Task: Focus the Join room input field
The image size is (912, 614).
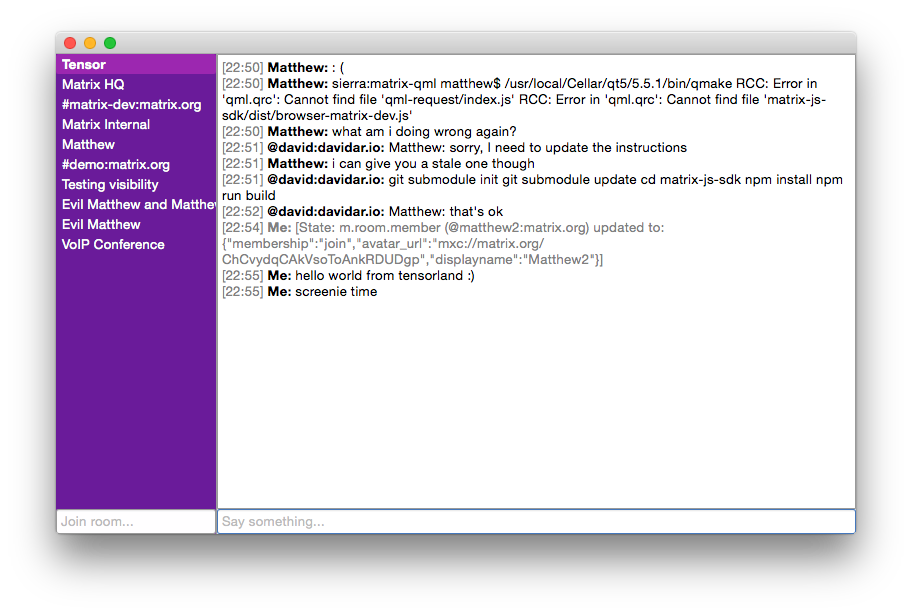Action: [x=136, y=522]
